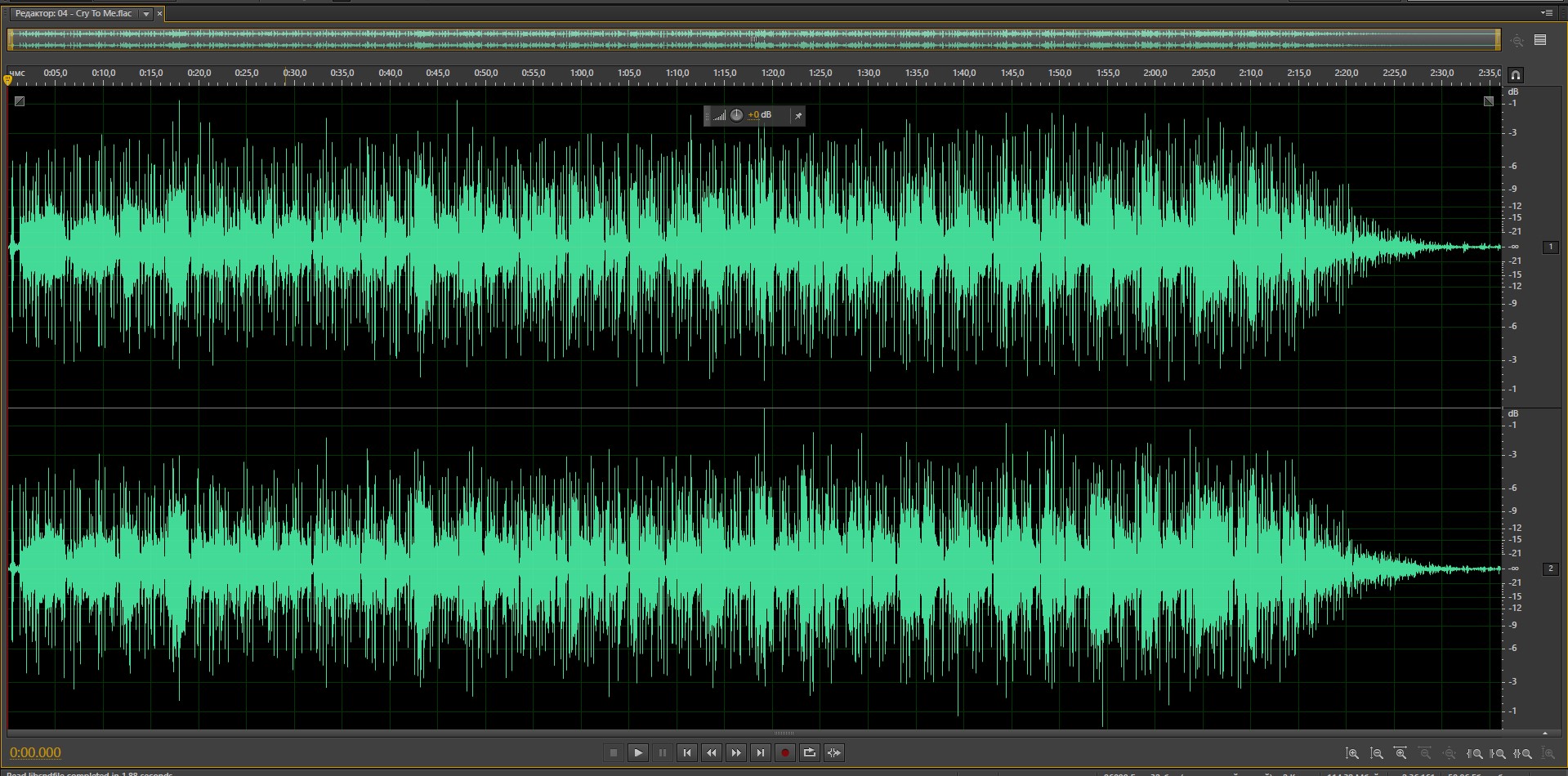Toggle channel 2 enable button
The image size is (1568, 776).
click(x=1550, y=569)
